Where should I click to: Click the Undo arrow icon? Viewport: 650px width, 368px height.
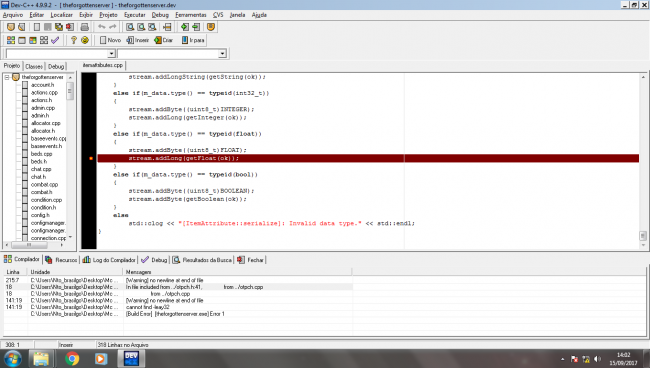[x=102, y=27]
